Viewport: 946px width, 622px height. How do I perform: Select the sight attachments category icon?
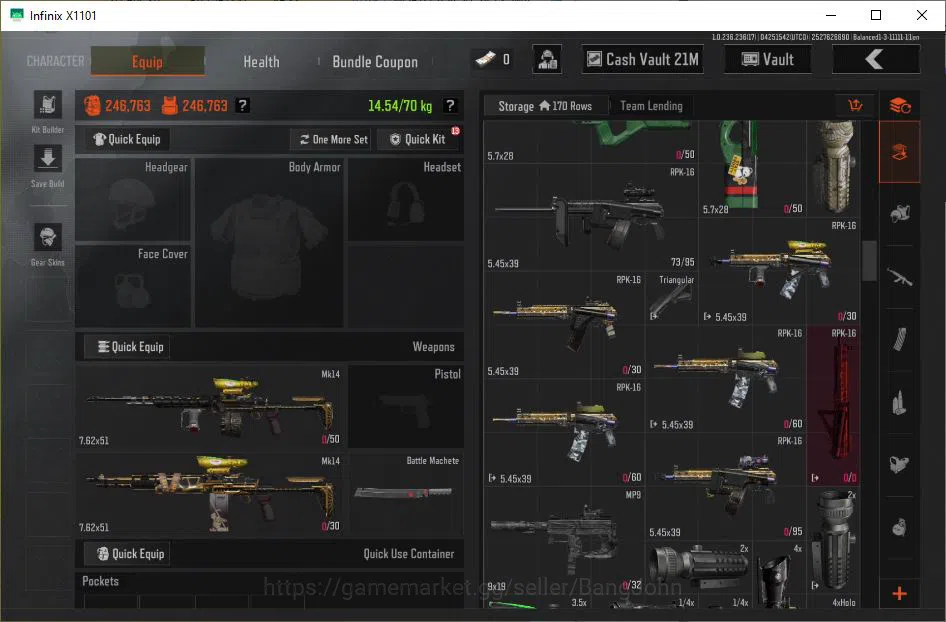[x=900, y=465]
